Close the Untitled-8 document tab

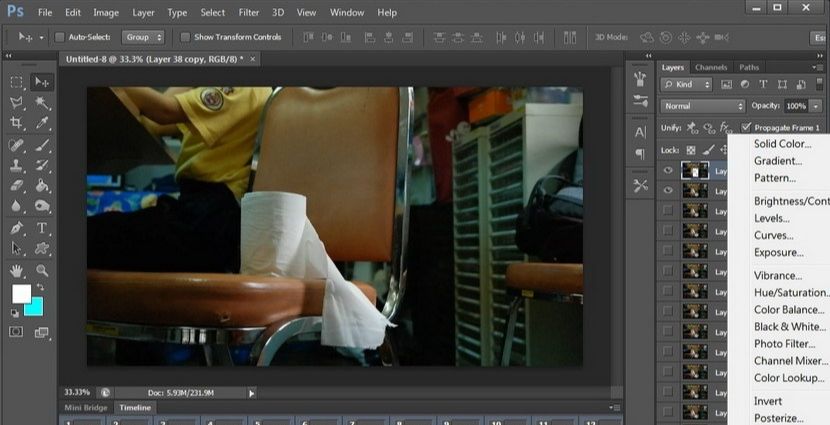pyautogui.click(x=252, y=59)
